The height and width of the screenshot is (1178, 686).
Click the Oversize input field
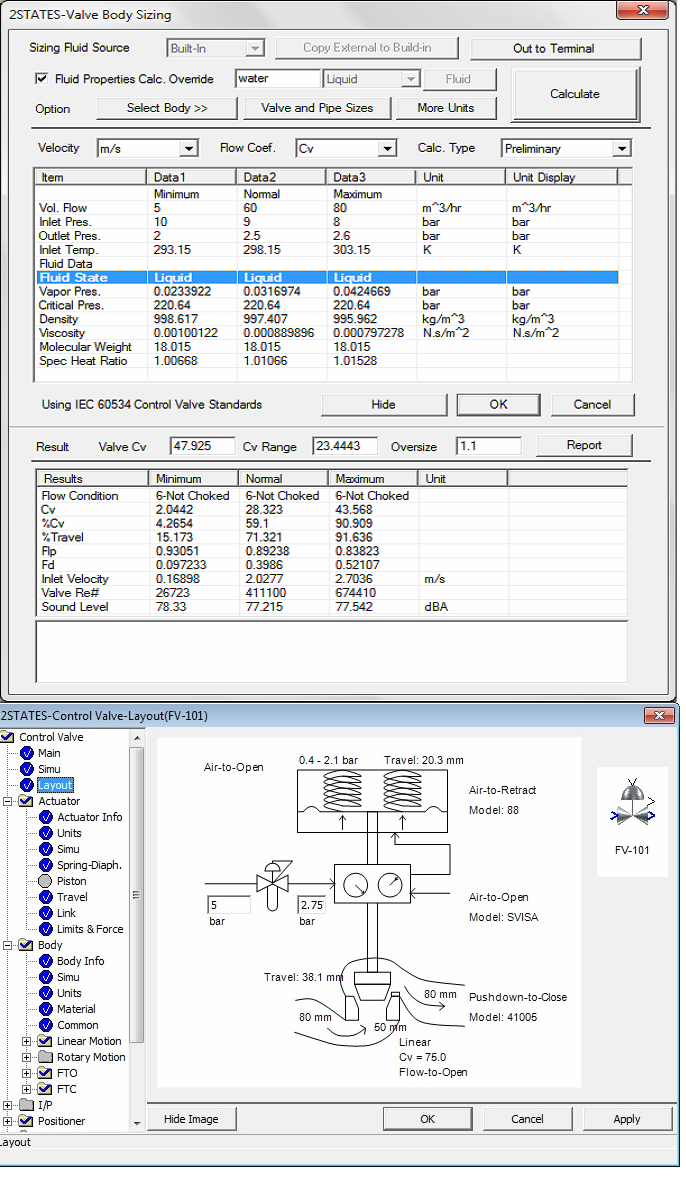point(488,446)
